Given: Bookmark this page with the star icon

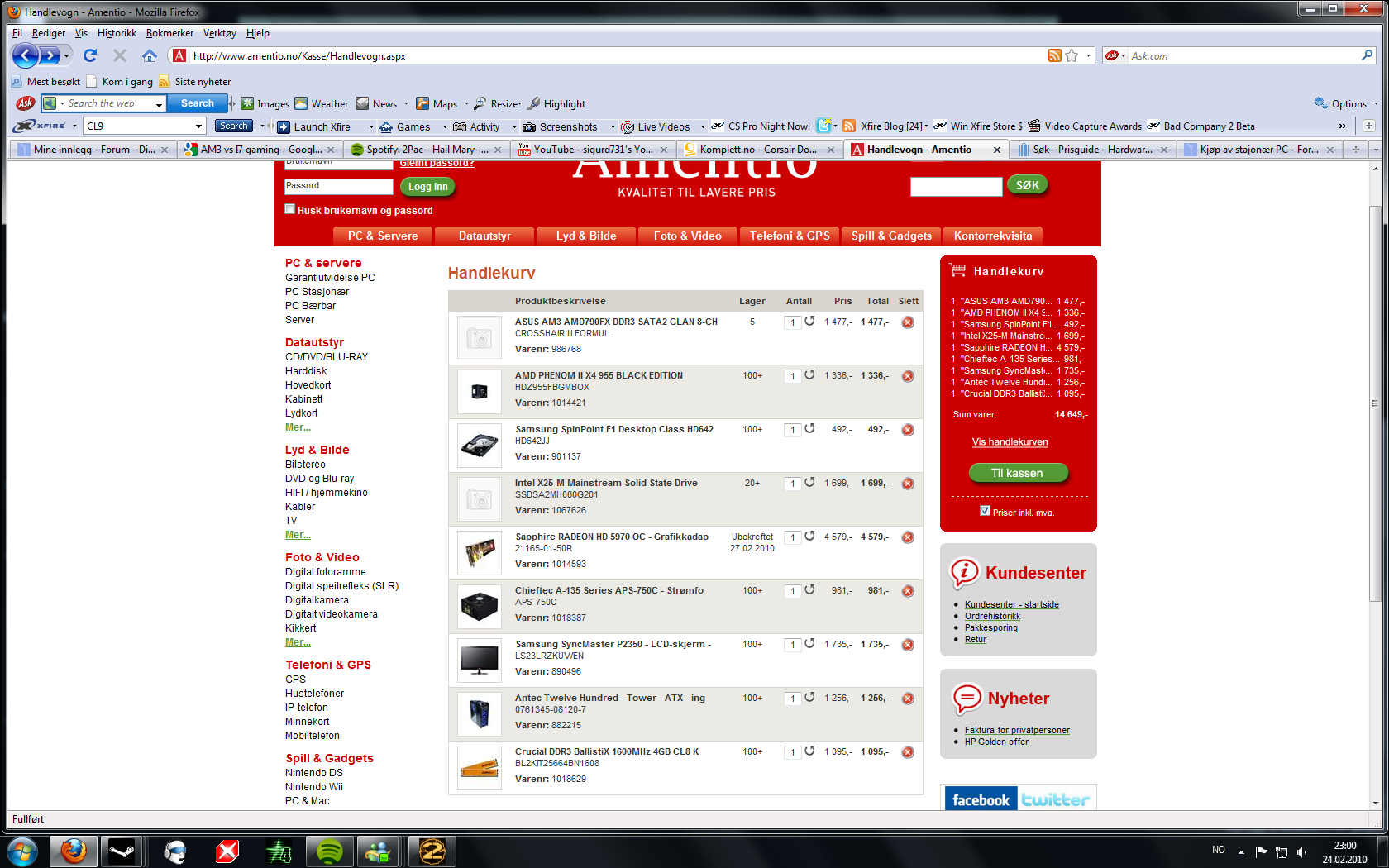Looking at the screenshot, I should pyautogui.click(x=1072, y=55).
